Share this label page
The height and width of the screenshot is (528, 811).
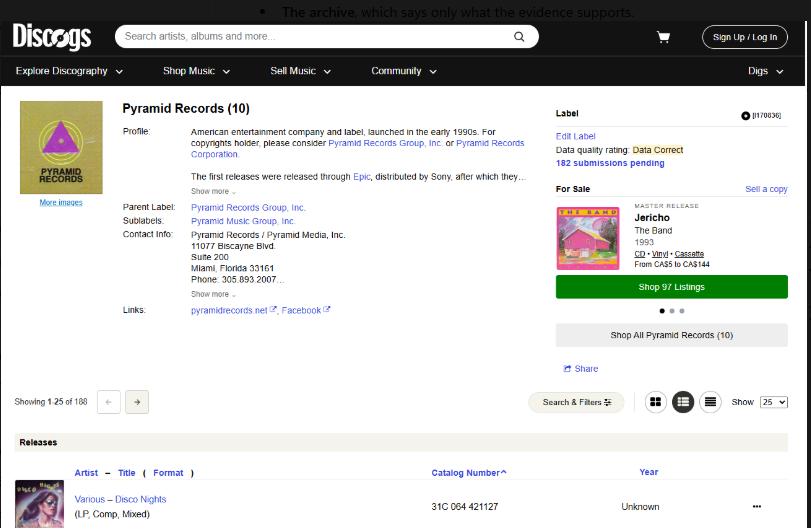pos(581,369)
